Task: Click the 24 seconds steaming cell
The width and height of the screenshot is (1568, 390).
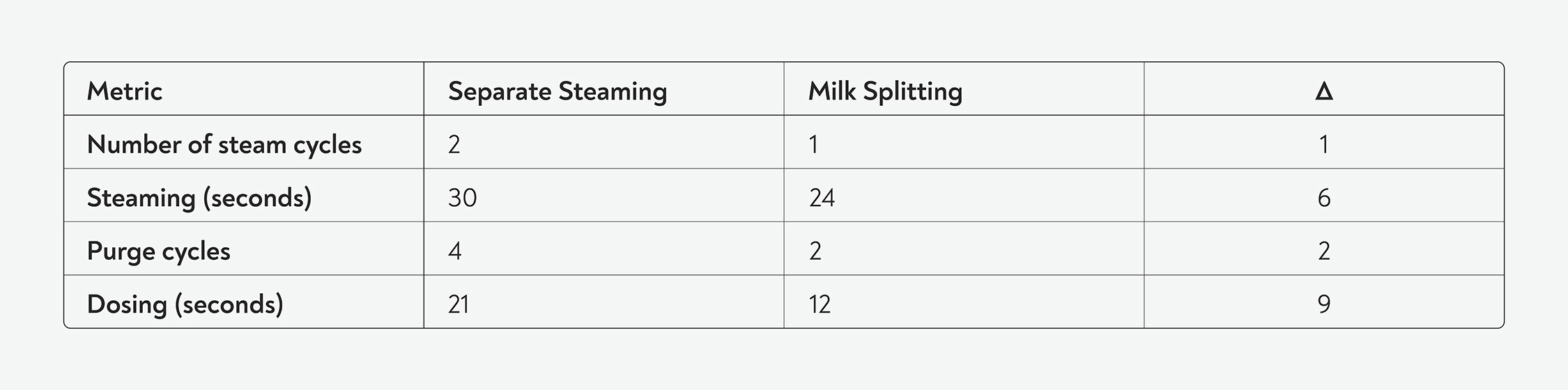Action: (x=822, y=198)
